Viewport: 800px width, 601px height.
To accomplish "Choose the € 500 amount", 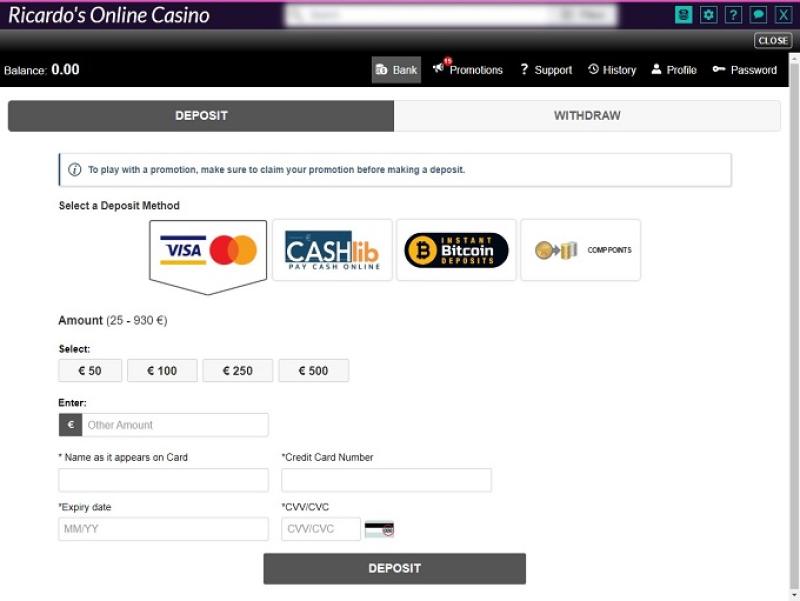I will [314, 371].
